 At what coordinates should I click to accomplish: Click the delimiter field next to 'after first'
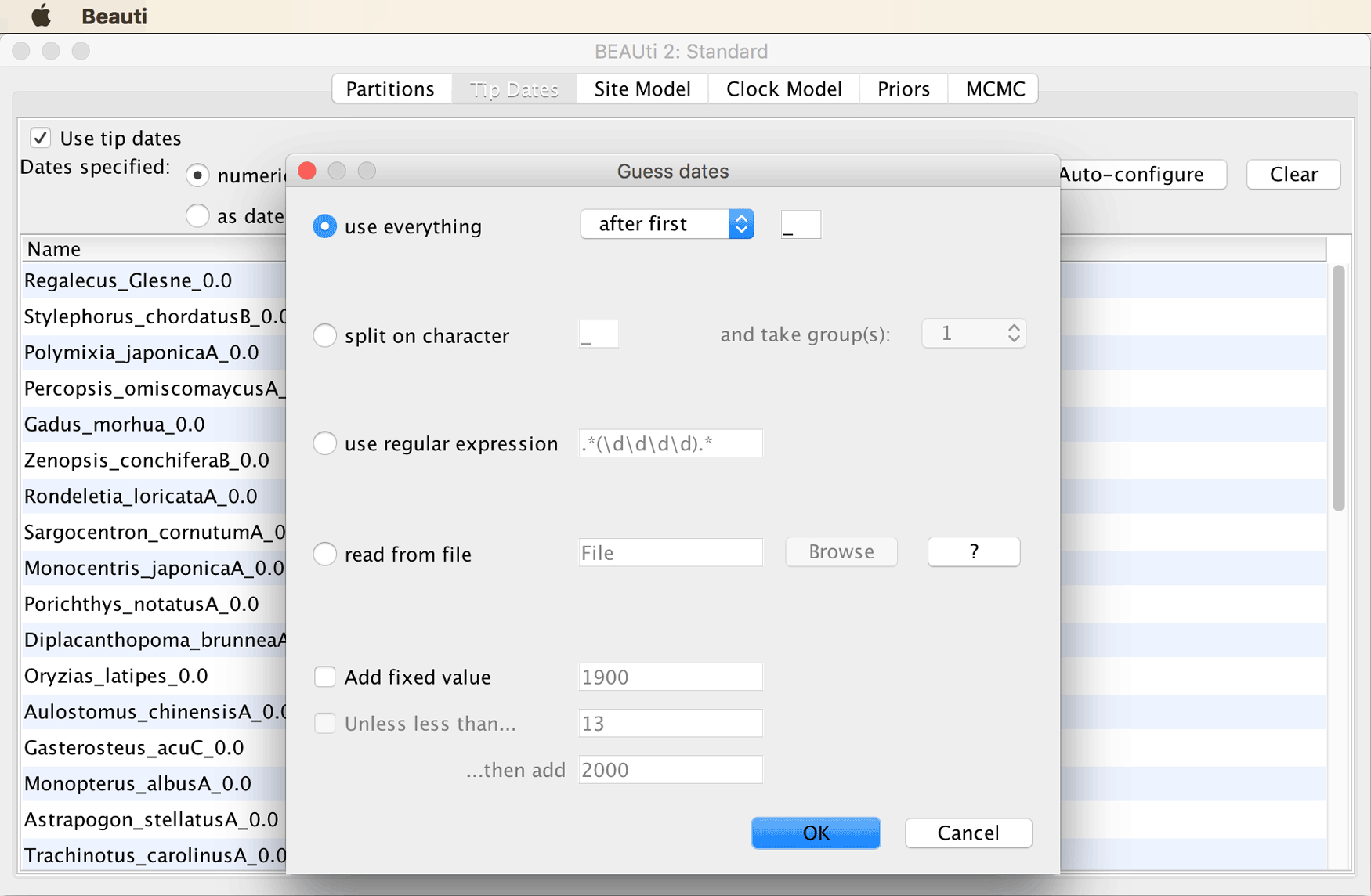[801, 225]
